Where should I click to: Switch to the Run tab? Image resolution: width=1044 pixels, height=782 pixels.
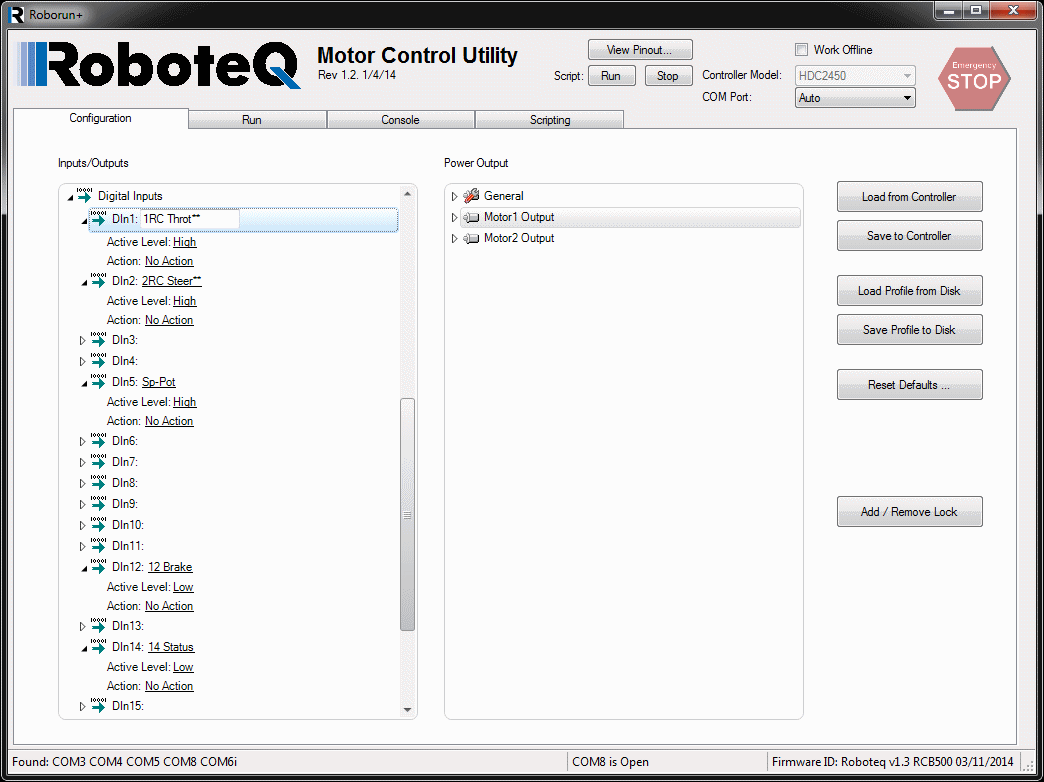251,120
